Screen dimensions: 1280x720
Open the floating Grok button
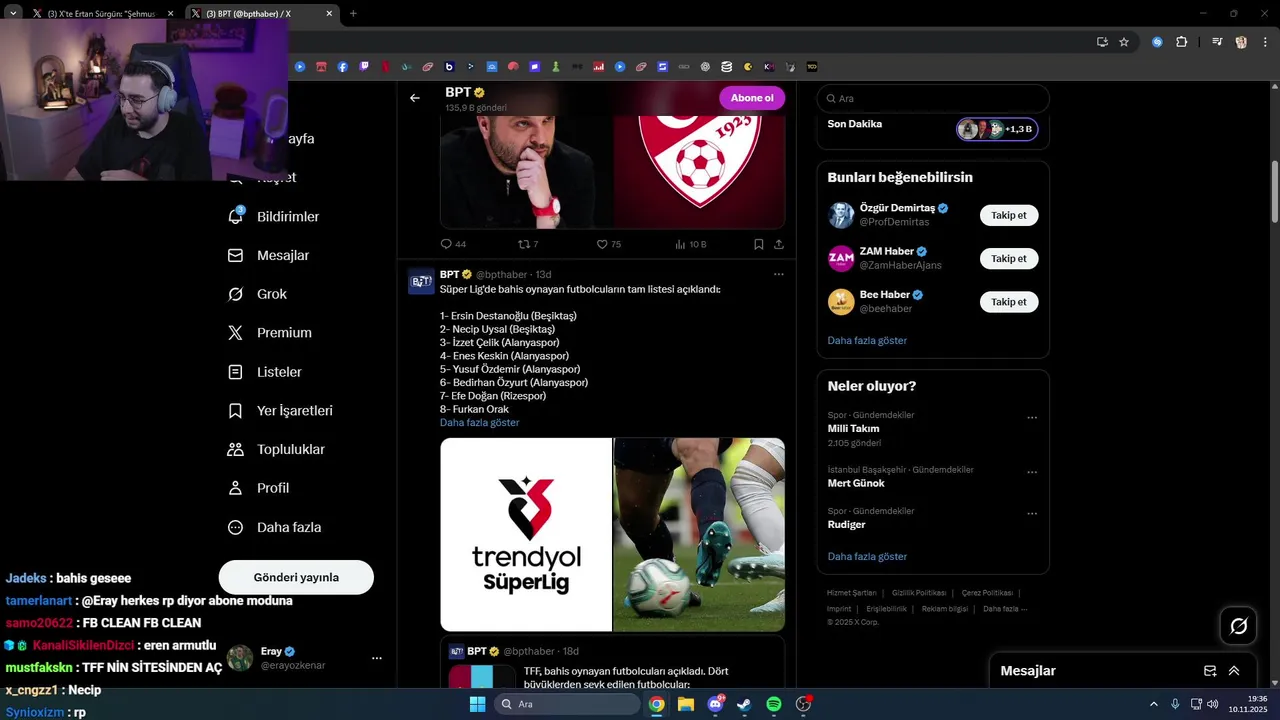click(x=1239, y=626)
